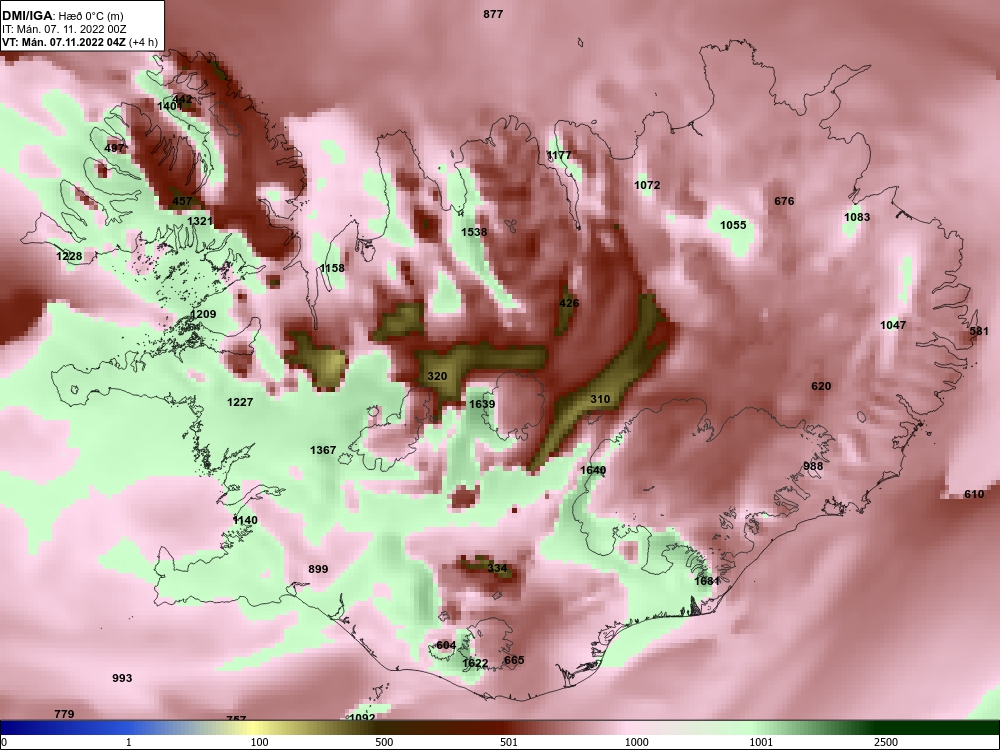Click the 457 height label

pyautogui.click(x=182, y=201)
